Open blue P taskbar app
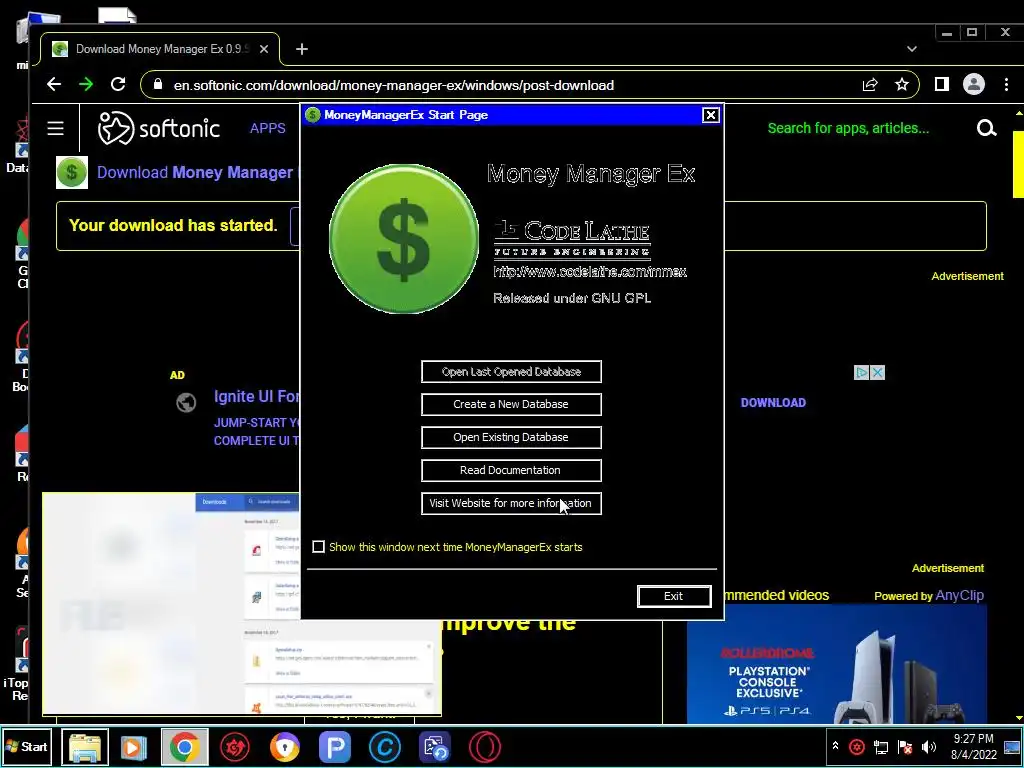Screen dimensions: 1024x768 (x=334, y=747)
